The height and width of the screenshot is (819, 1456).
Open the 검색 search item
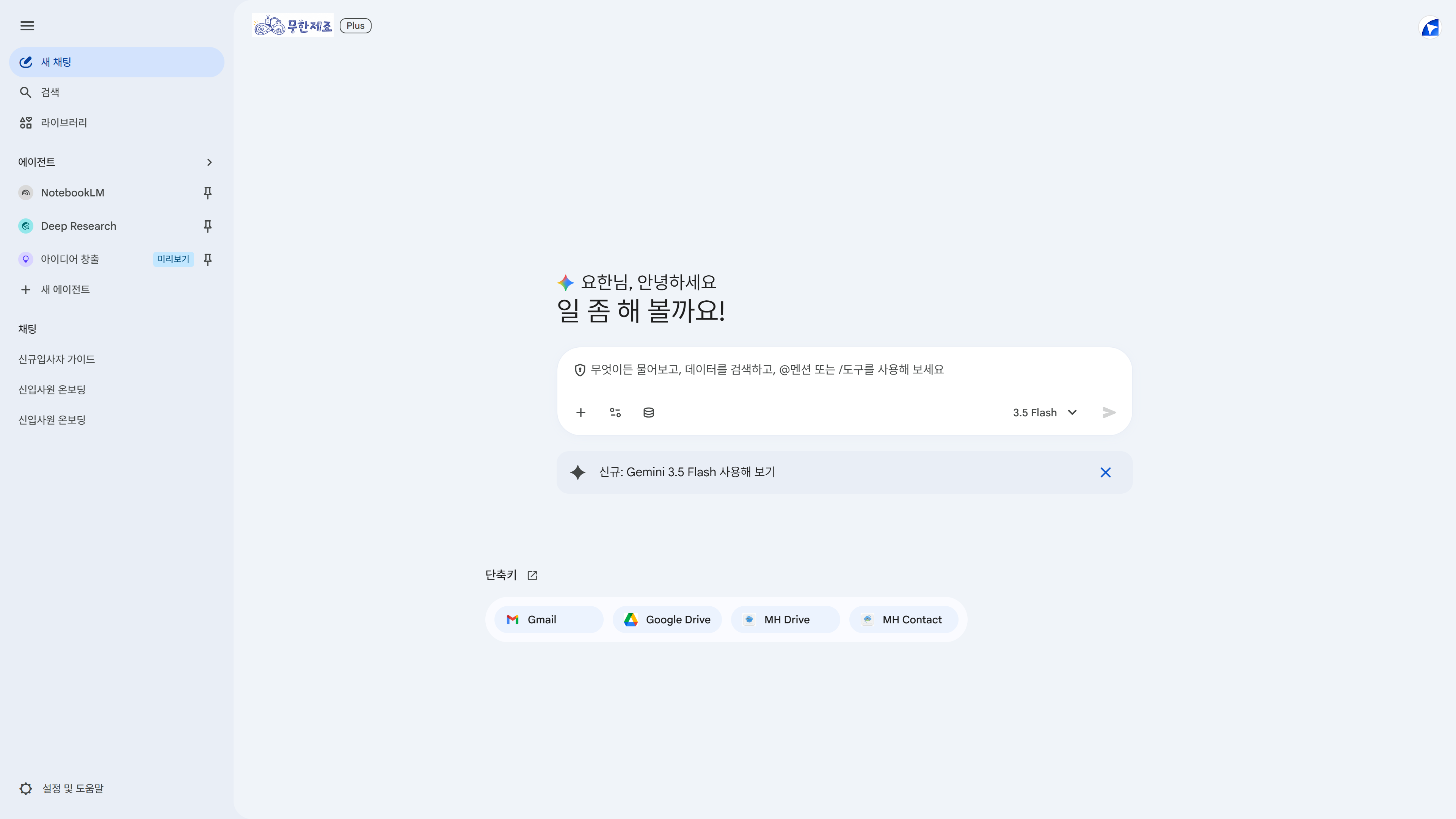click(x=116, y=92)
